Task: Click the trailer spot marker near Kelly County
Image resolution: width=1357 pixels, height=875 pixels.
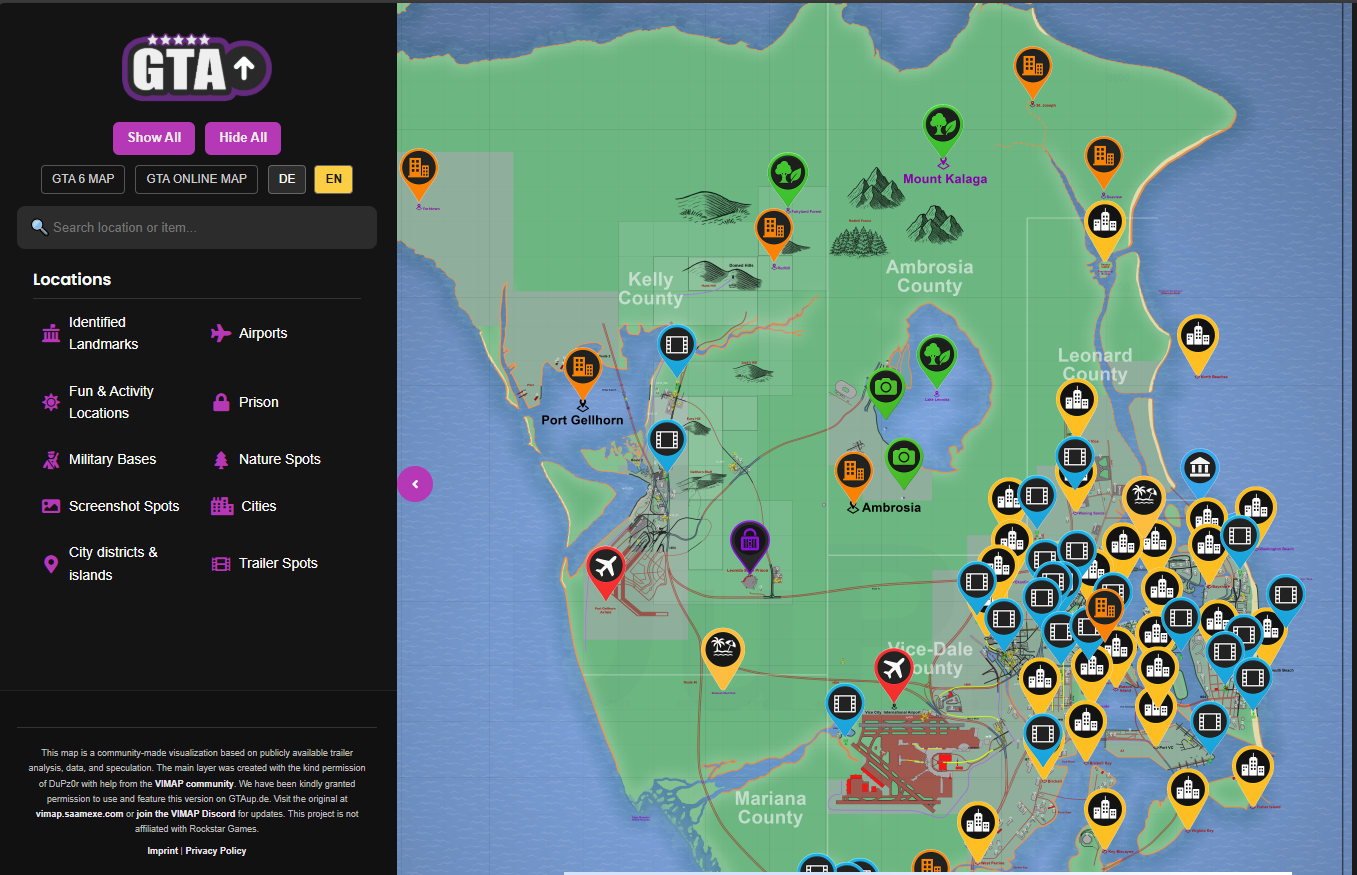Action: (x=677, y=350)
